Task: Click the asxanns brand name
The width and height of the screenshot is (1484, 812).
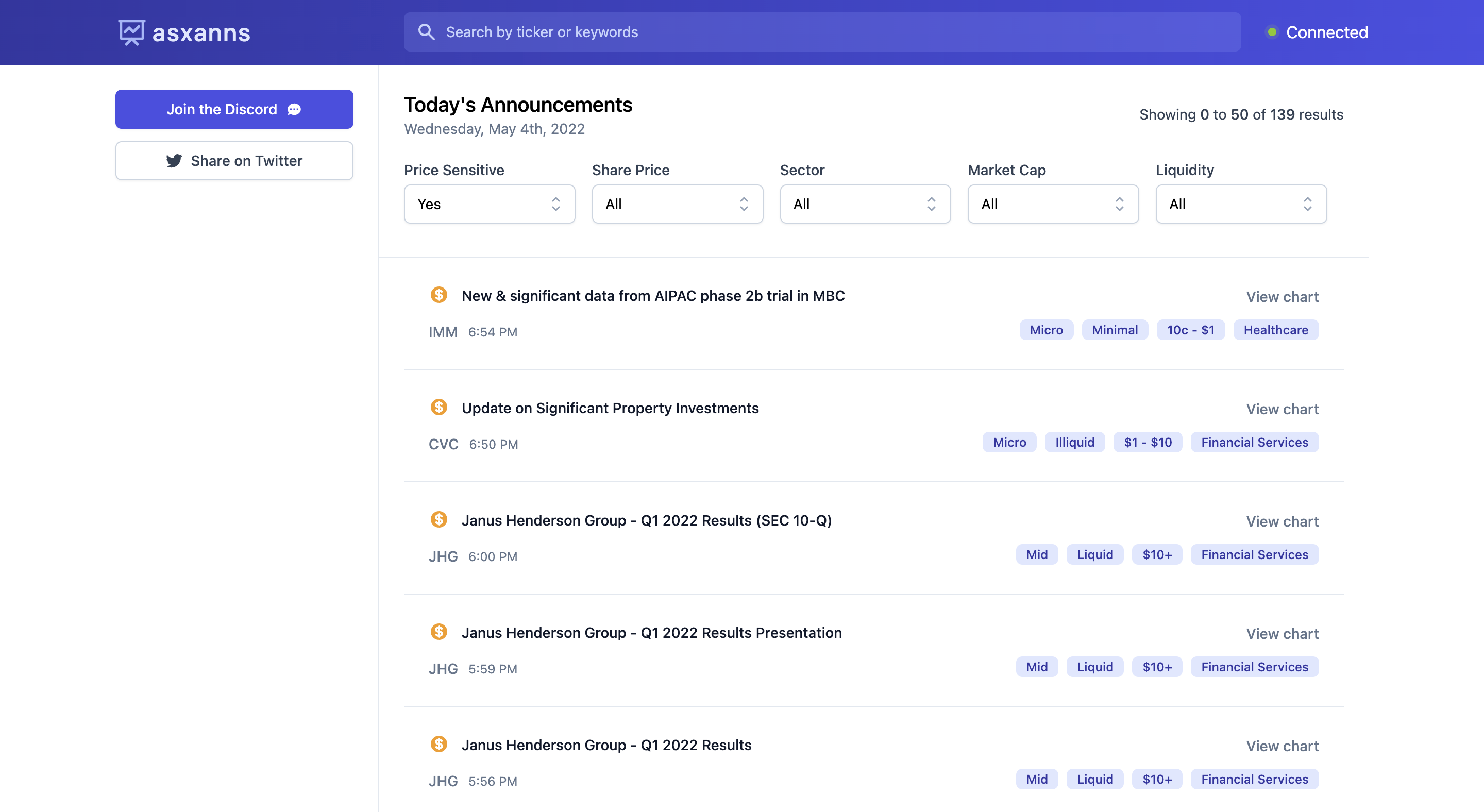Action: pyautogui.click(x=201, y=33)
